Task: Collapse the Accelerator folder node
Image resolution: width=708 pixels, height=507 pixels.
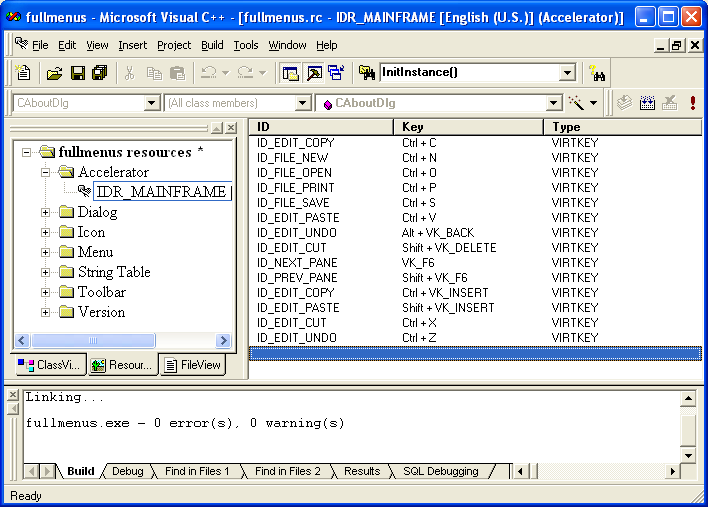Action: 45,172
